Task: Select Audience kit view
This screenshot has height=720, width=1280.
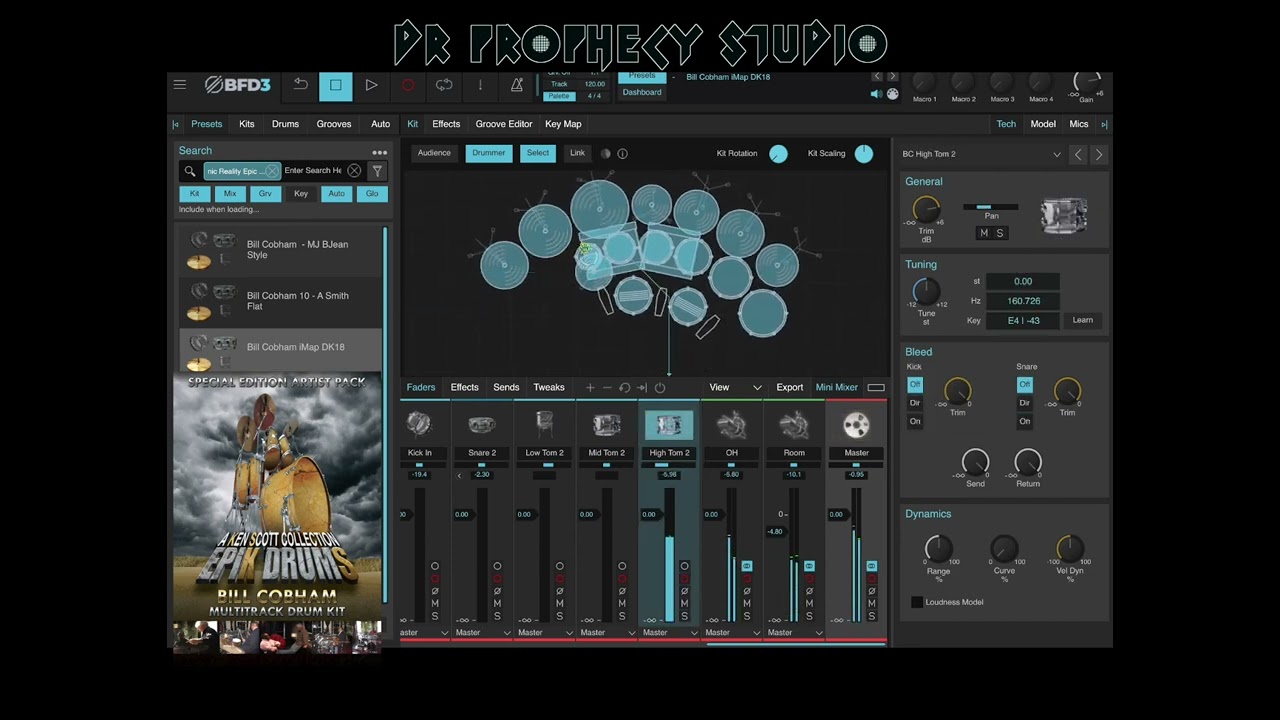Action: tap(434, 153)
